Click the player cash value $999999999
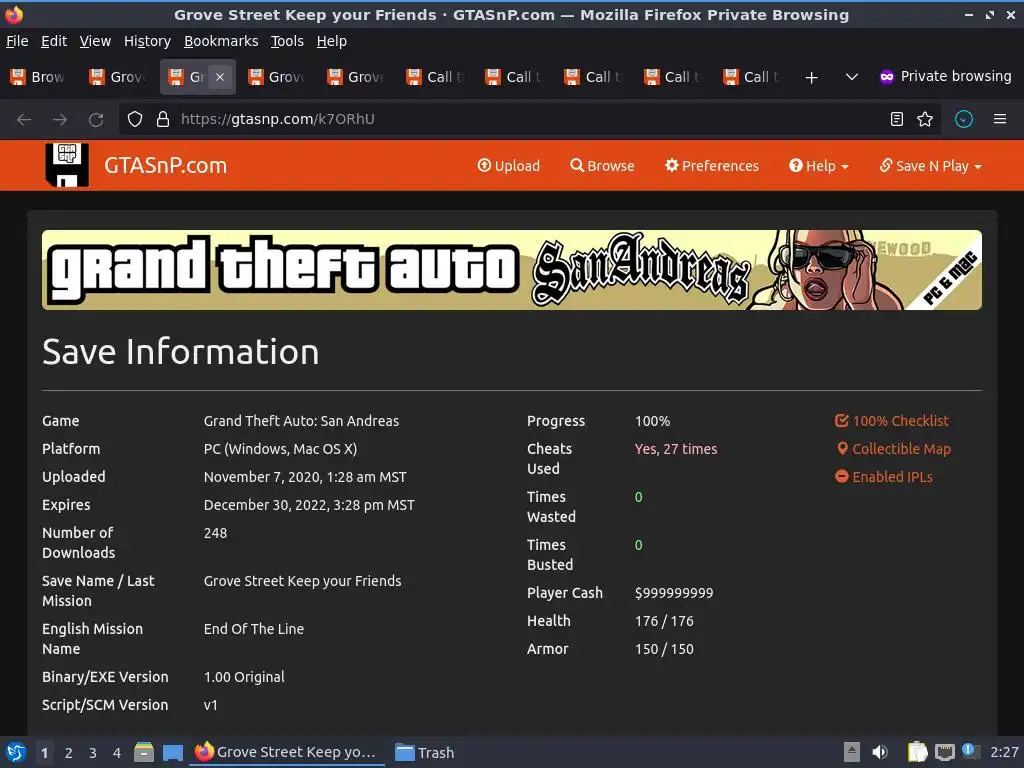Screen dimensions: 1024x768 coord(674,593)
